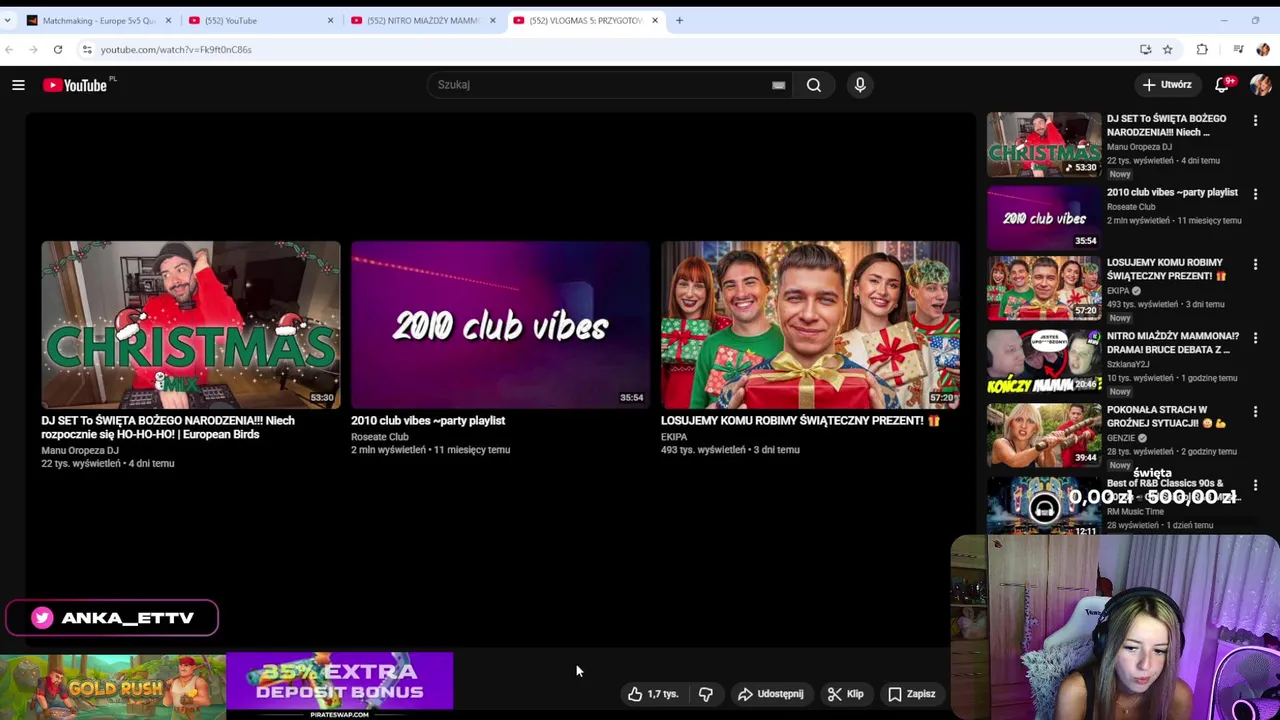The height and width of the screenshot is (720, 1280).
Task: Switch to the Matchmaking - Europe 5v5 tab
Action: [x=97, y=20]
